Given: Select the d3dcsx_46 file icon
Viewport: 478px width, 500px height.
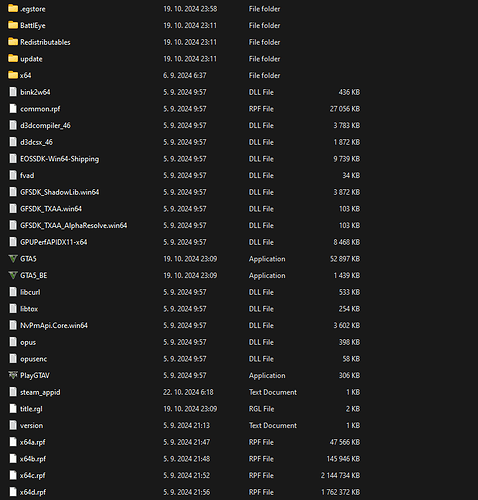Looking at the screenshot, I should click(x=13, y=142).
